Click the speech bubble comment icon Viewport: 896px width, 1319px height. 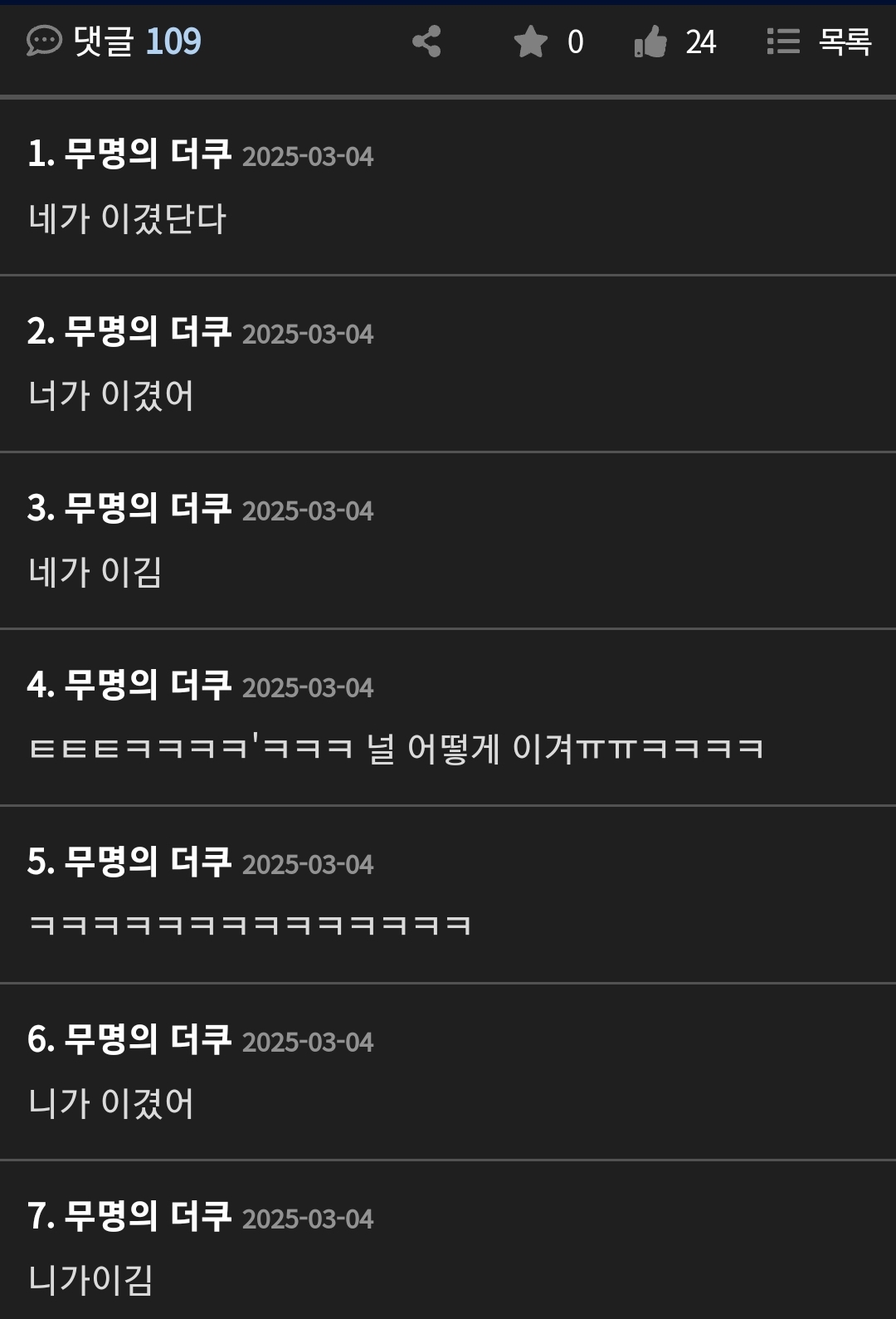[44, 41]
